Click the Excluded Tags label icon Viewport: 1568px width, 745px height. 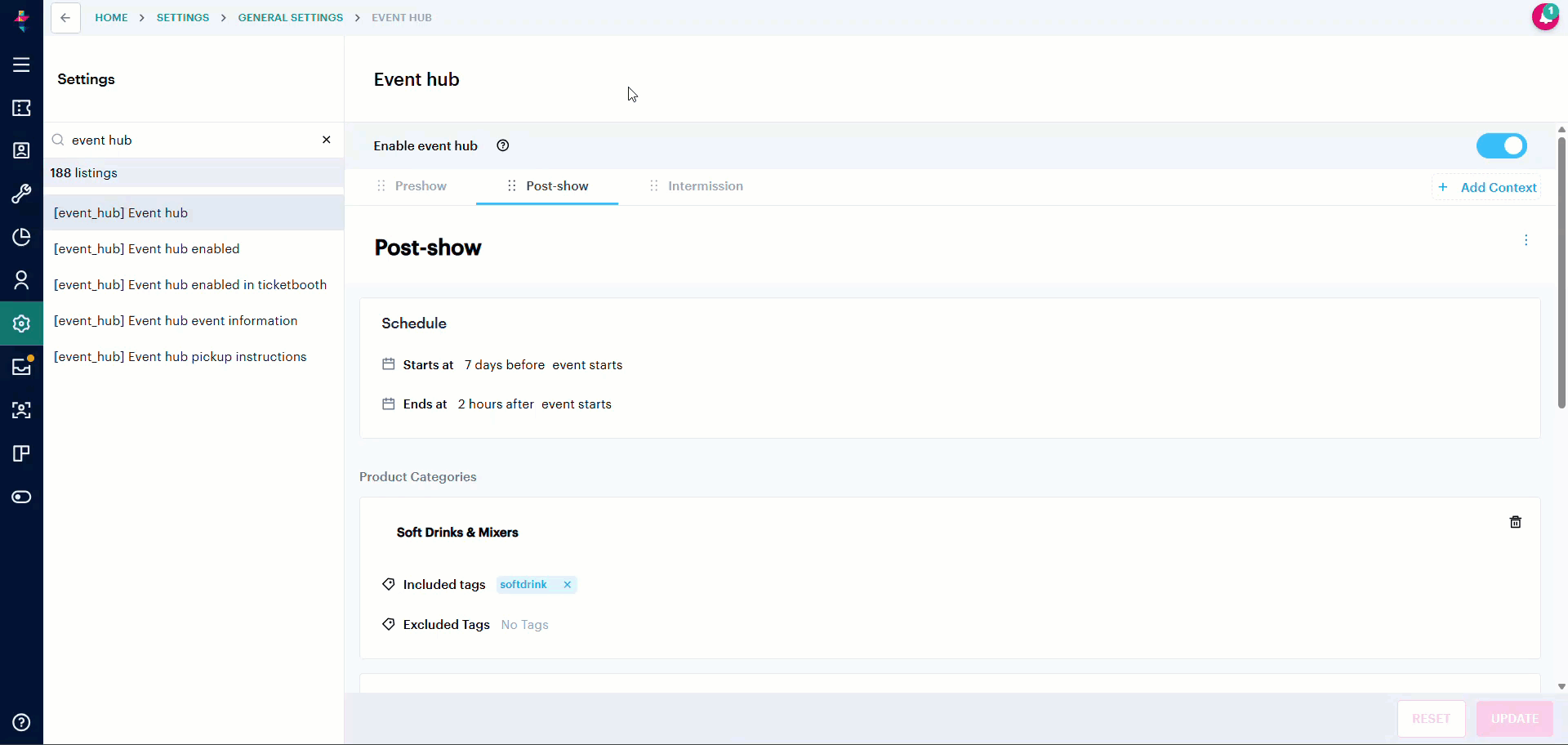point(389,624)
